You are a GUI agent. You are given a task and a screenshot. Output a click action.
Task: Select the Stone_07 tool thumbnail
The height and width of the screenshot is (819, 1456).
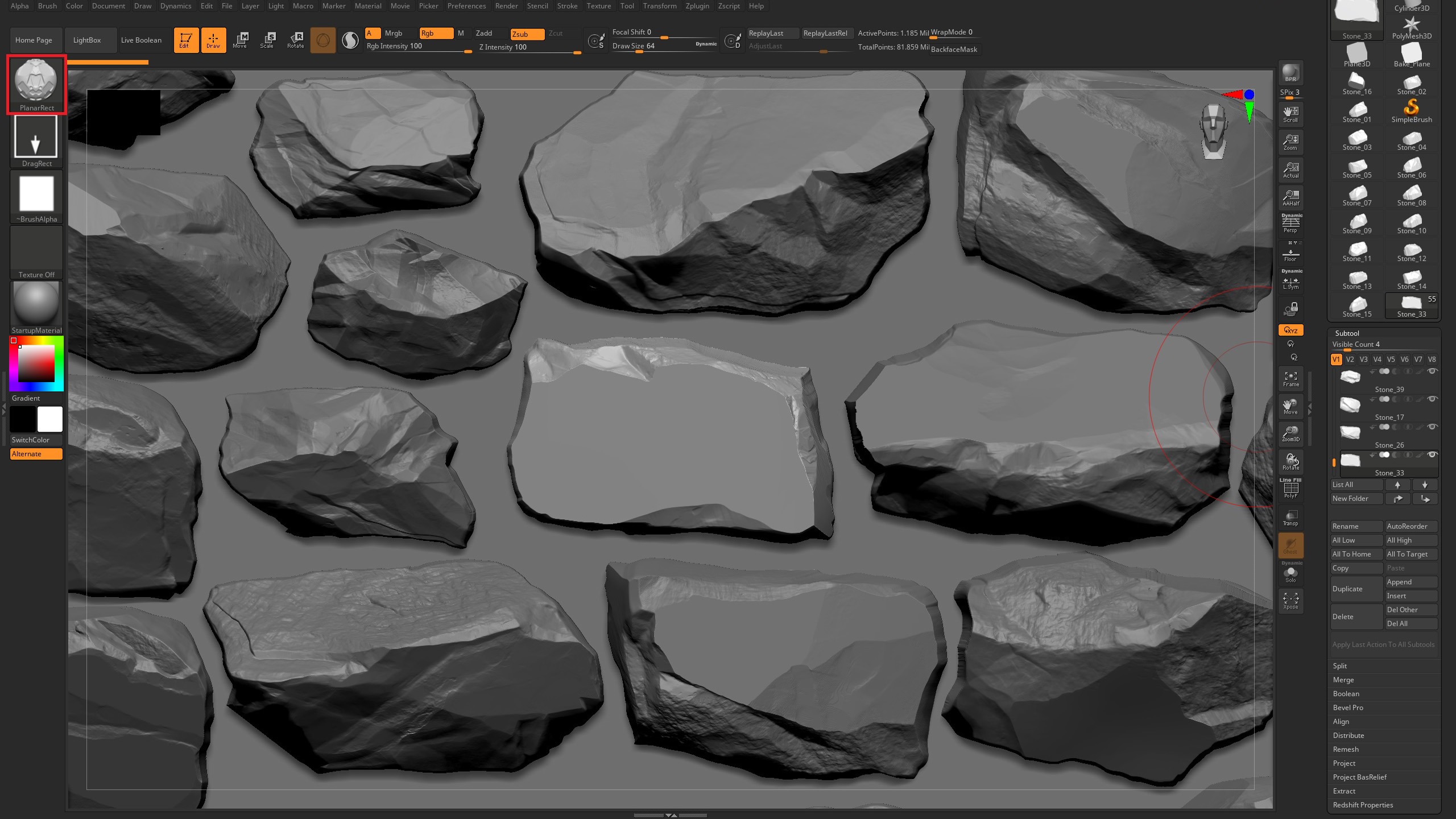click(x=1357, y=196)
